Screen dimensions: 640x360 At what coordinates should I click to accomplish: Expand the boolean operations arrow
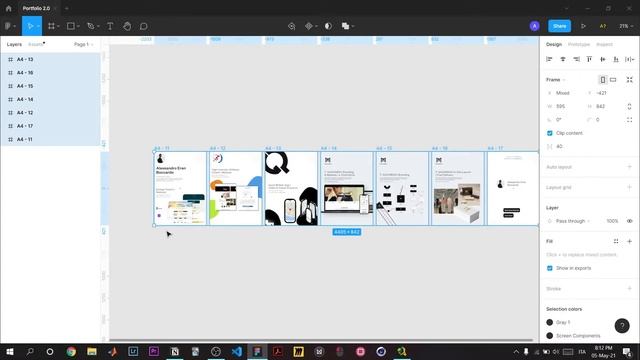(353, 26)
